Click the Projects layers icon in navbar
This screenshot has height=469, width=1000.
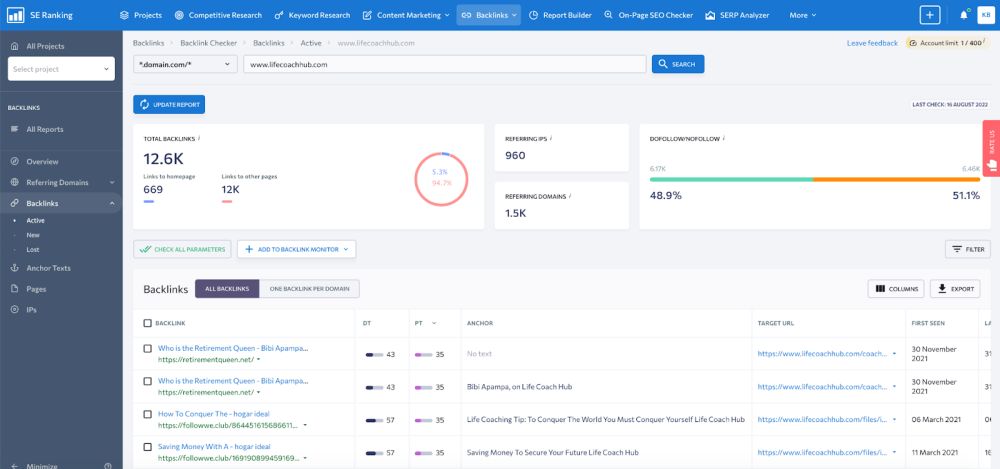(x=124, y=15)
